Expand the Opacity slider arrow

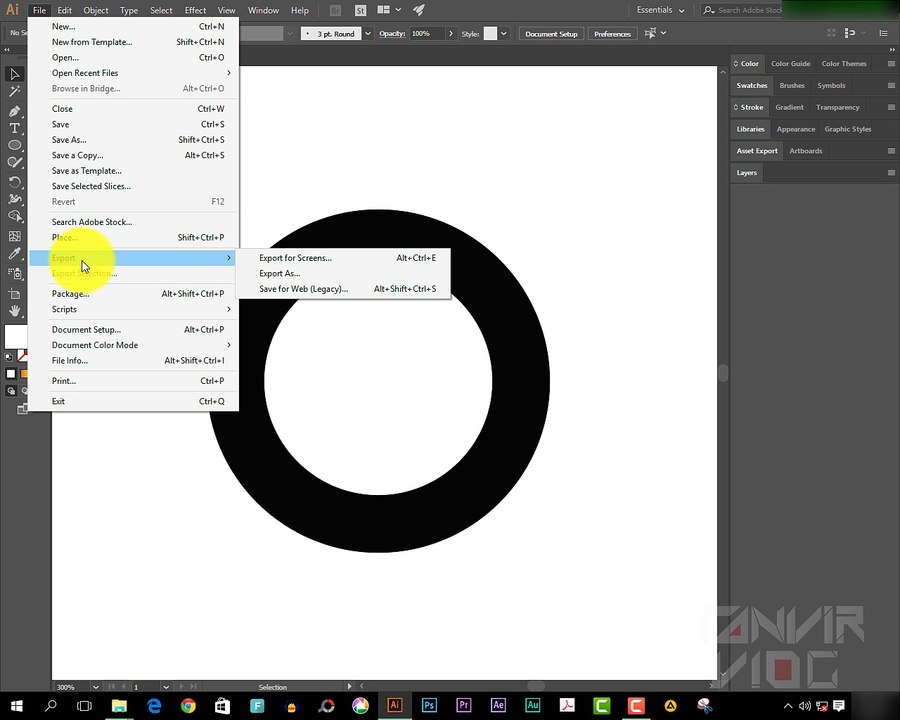[x=451, y=34]
